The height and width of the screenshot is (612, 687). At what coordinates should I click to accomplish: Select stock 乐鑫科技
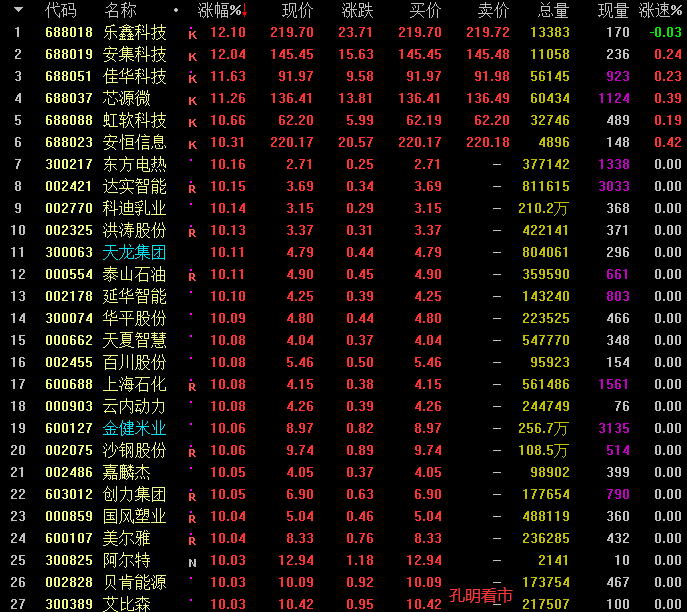[135, 32]
